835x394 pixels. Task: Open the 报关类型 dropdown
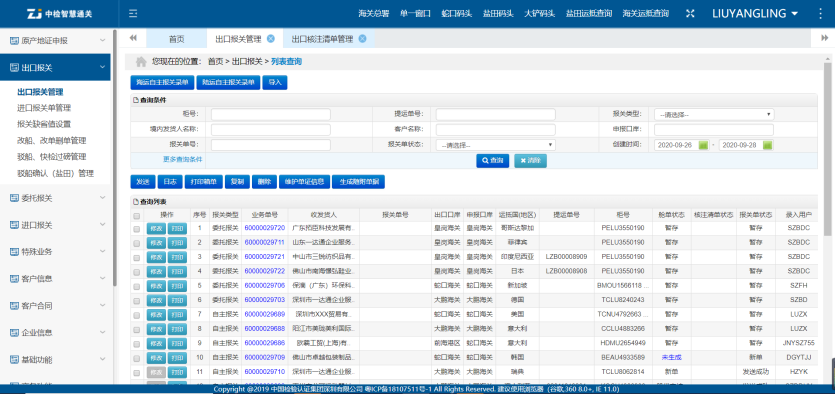[x=714, y=114]
